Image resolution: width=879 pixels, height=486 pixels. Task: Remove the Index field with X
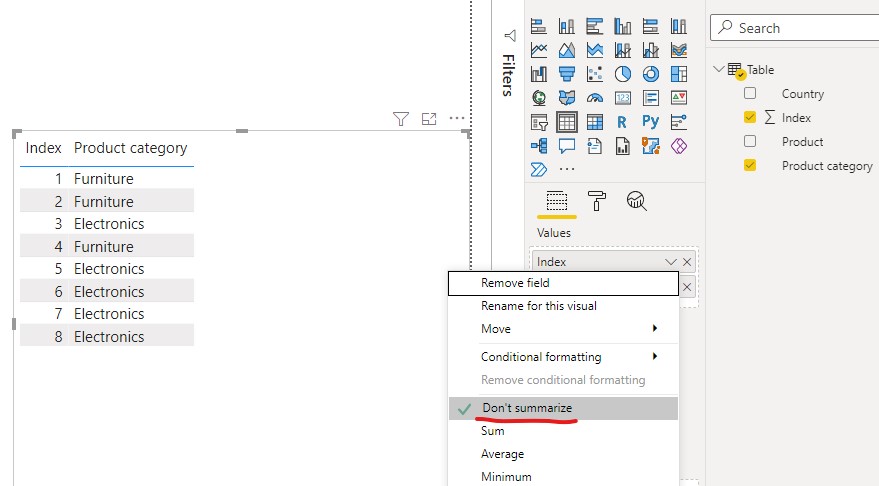coord(687,262)
